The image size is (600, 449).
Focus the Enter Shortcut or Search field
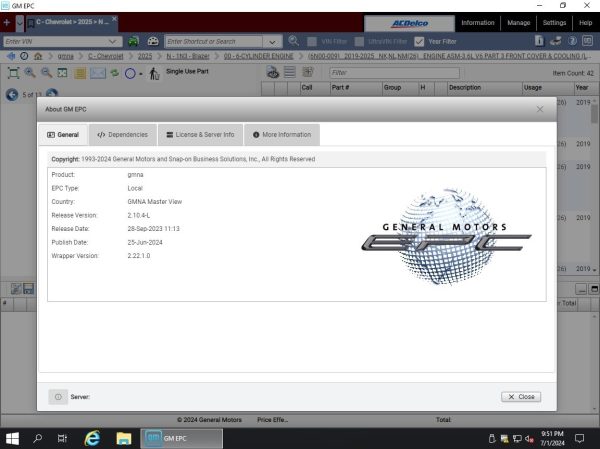214,41
